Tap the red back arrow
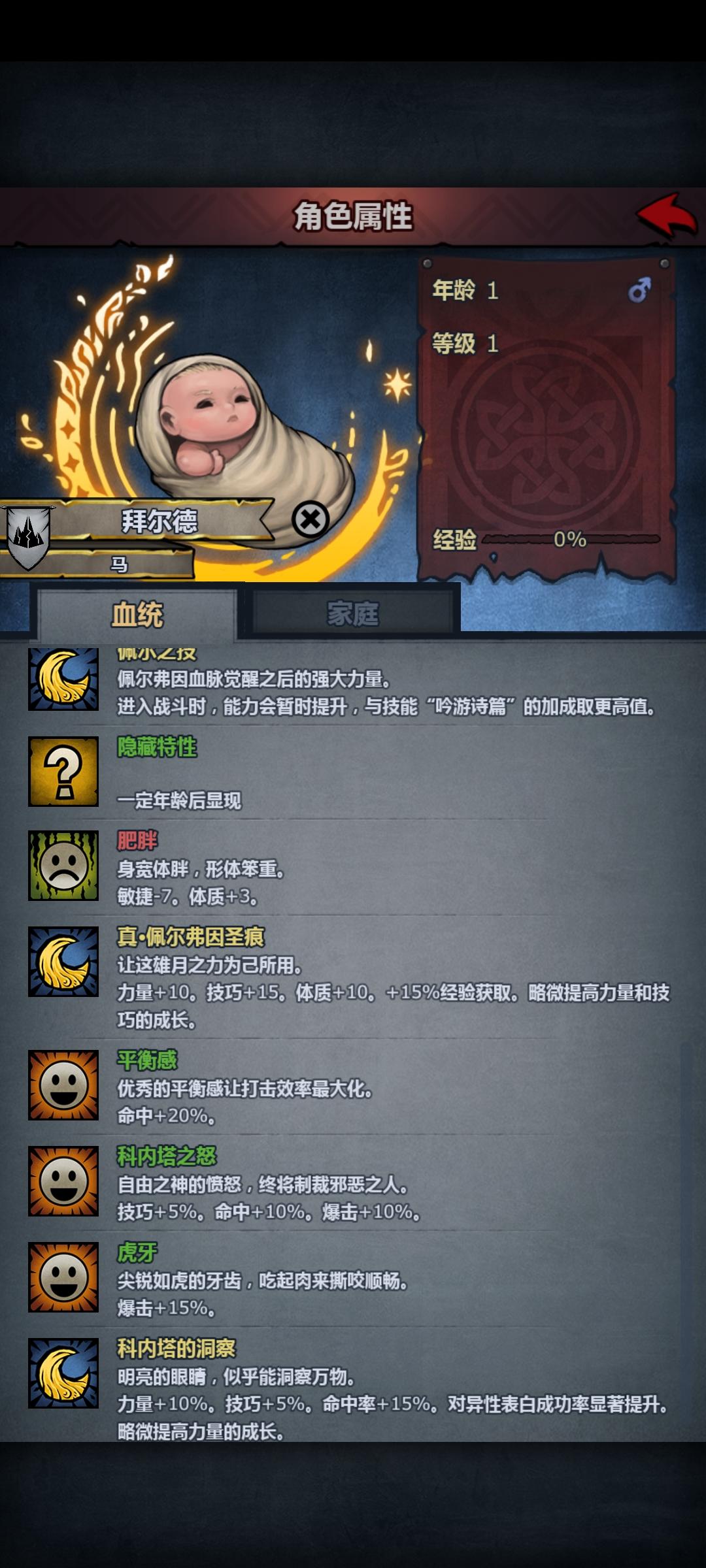This screenshot has width=706, height=1568. click(667, 216)
